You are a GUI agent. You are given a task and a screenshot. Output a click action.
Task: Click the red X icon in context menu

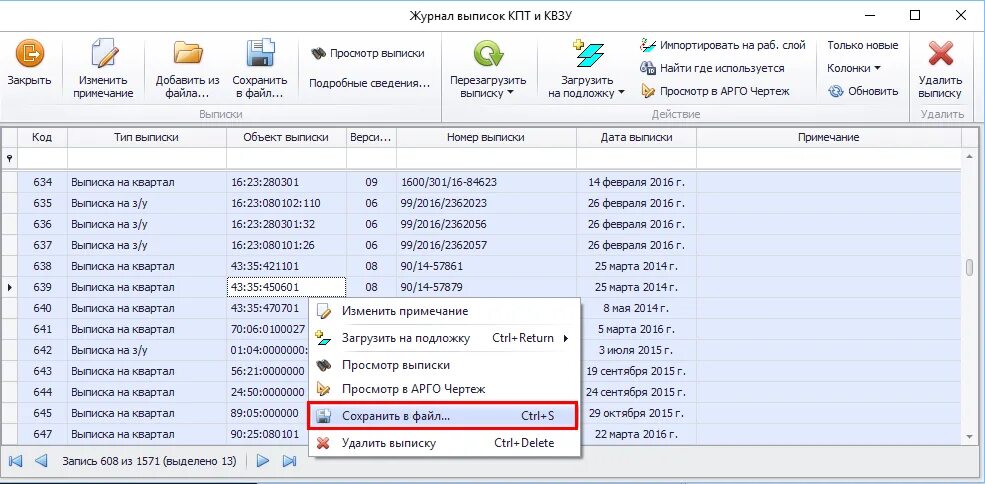[x=324, y=443]
